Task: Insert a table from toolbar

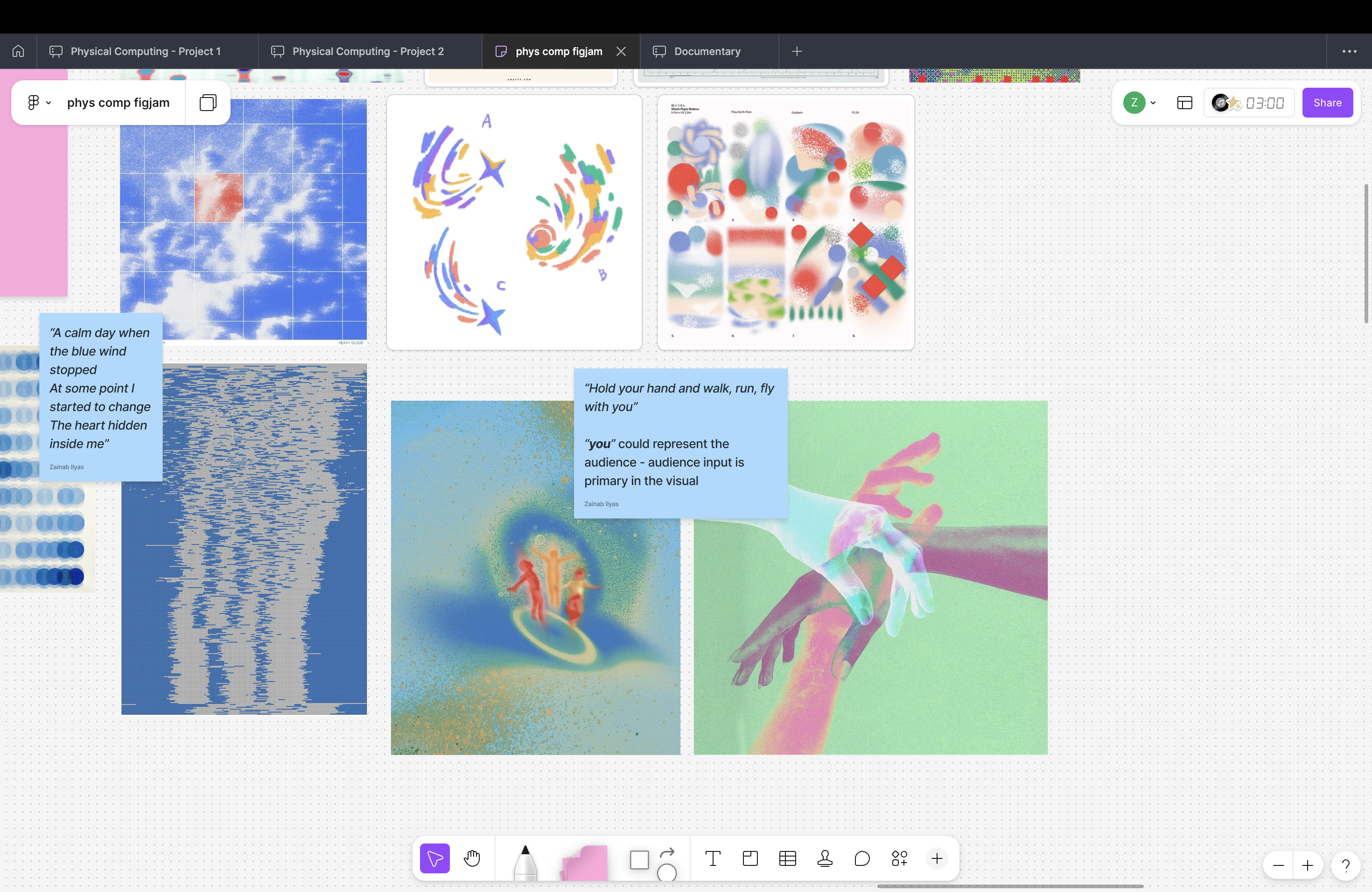Action: [787, 858]
